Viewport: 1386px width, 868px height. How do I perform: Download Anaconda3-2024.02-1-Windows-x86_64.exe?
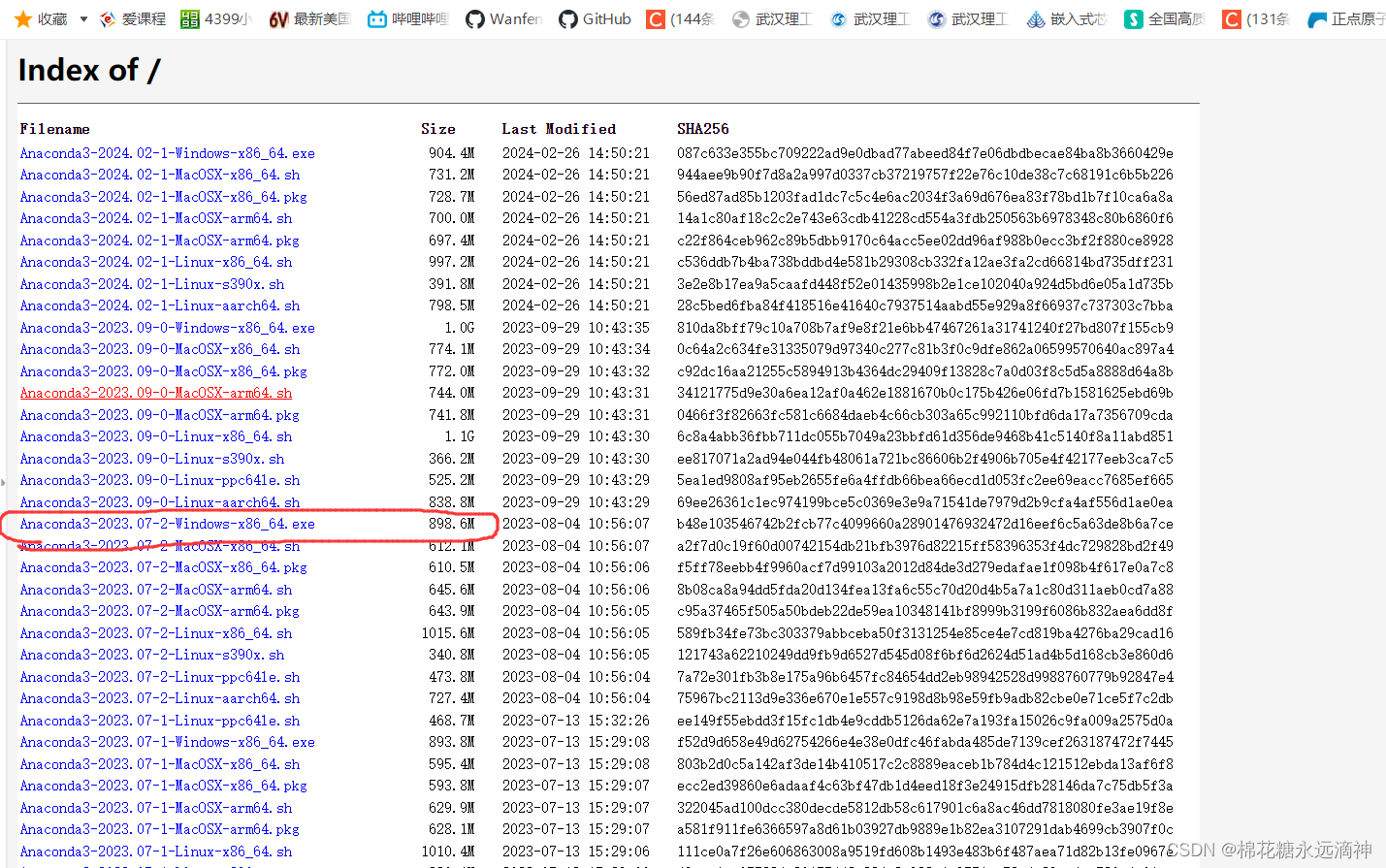[167, 153]
